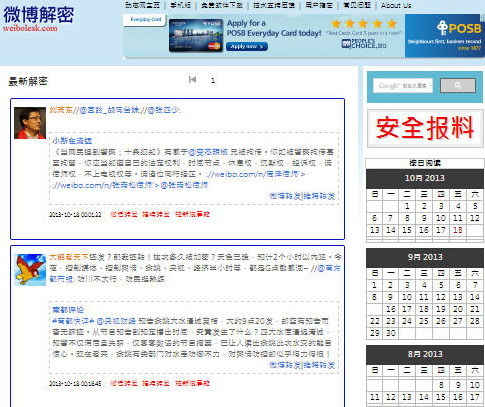Image resolution: width=485 pixels, height=407 pixels.
Task: Select date 30 in September 2013 calendar
Action: 391,333
